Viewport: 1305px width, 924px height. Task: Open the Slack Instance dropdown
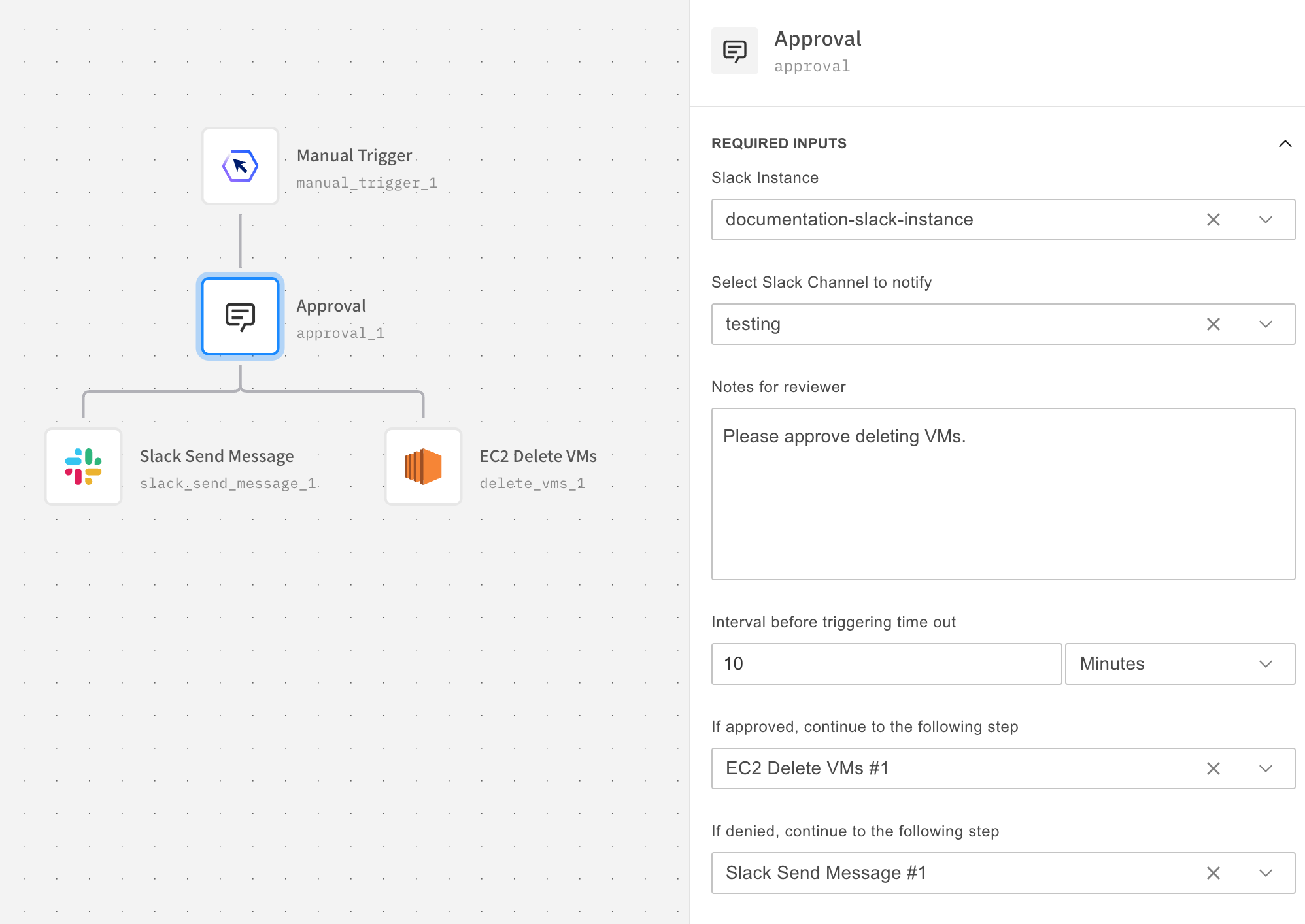[x=1265, y=220]
